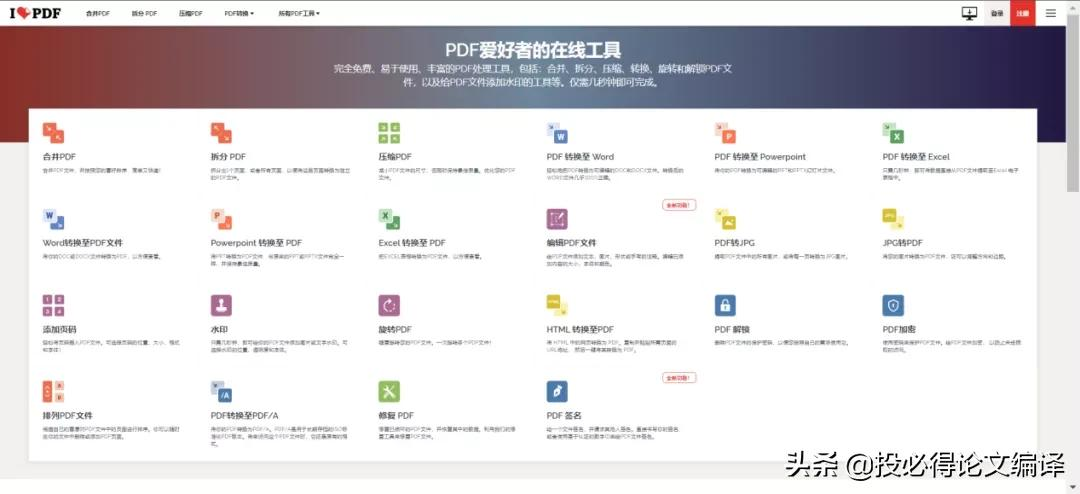Open the PDF 转换至 Excel title link
Image resolution: width=1080 pixels, height=494 pixels.
(916, 156)
